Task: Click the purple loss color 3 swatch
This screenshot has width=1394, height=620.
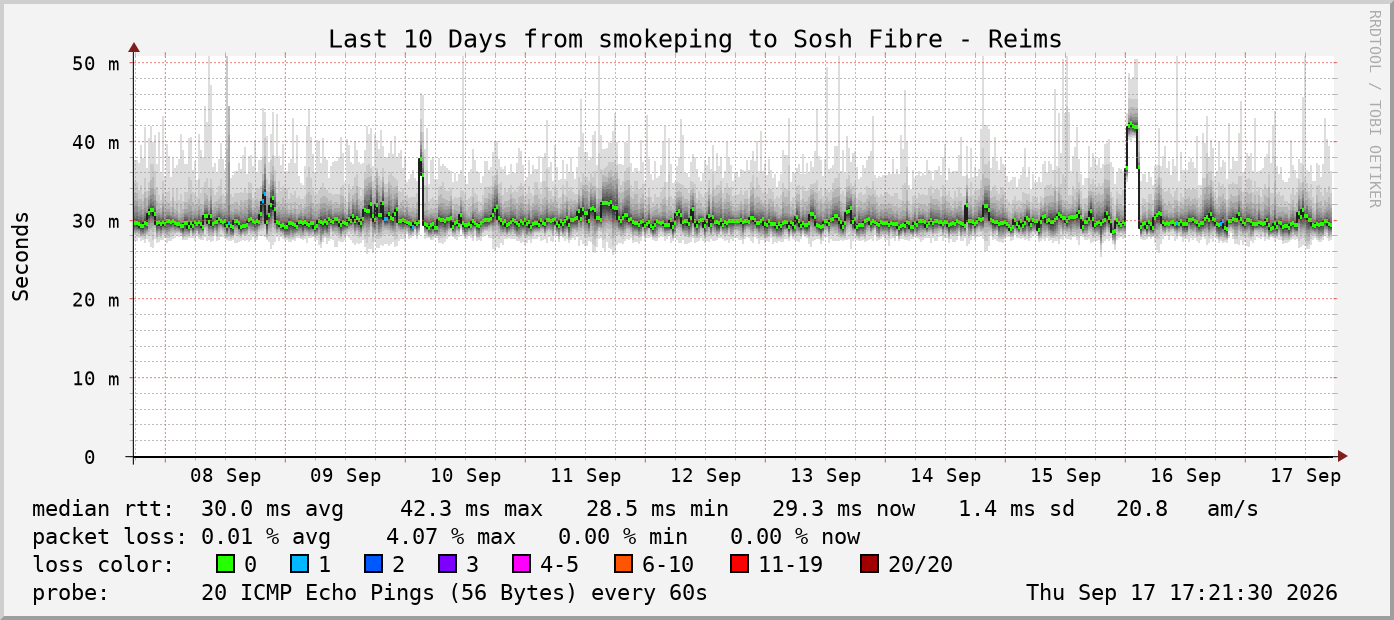Action: (447, 564)
